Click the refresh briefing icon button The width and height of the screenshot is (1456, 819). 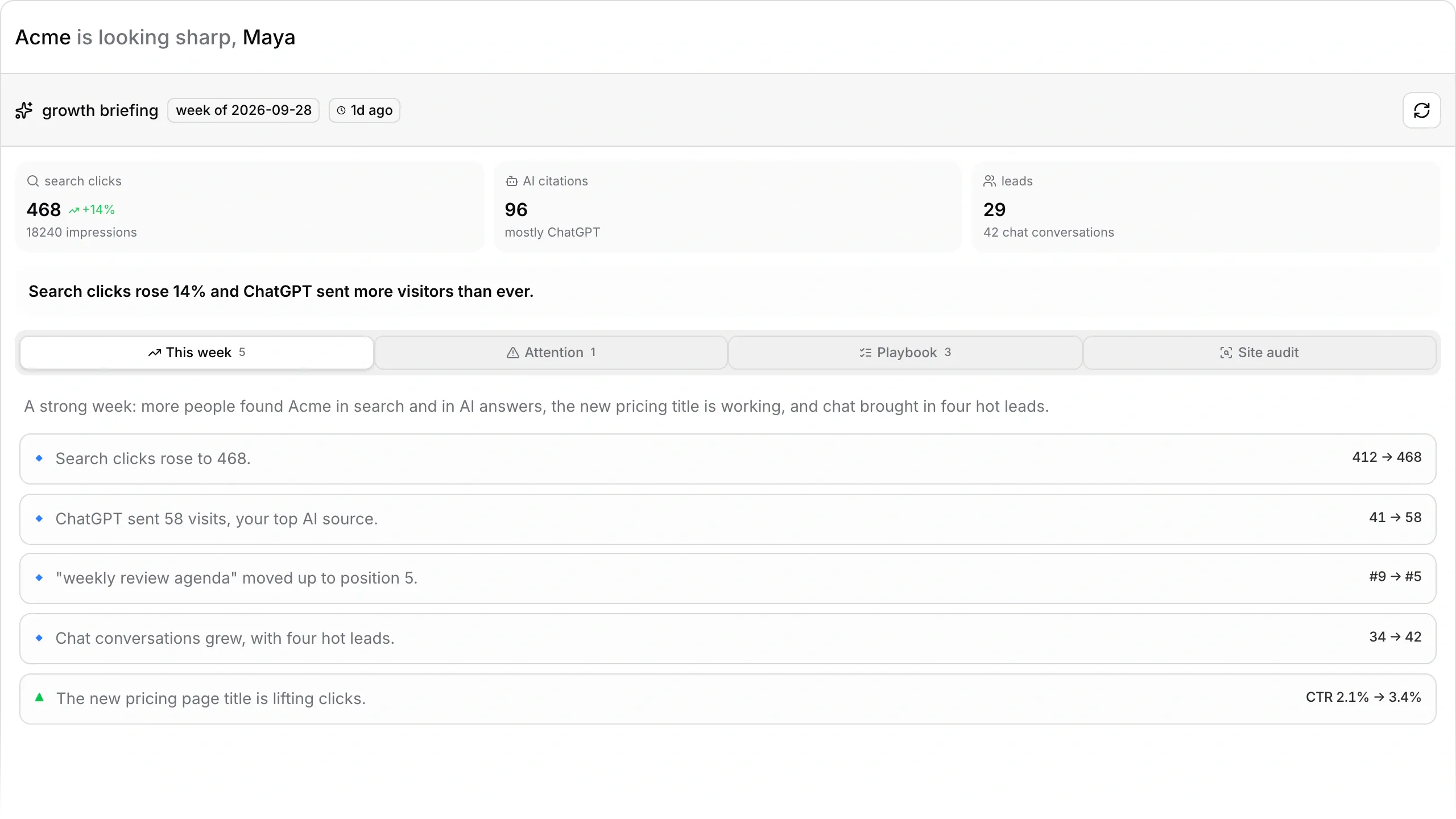[x=1421, y=110]
